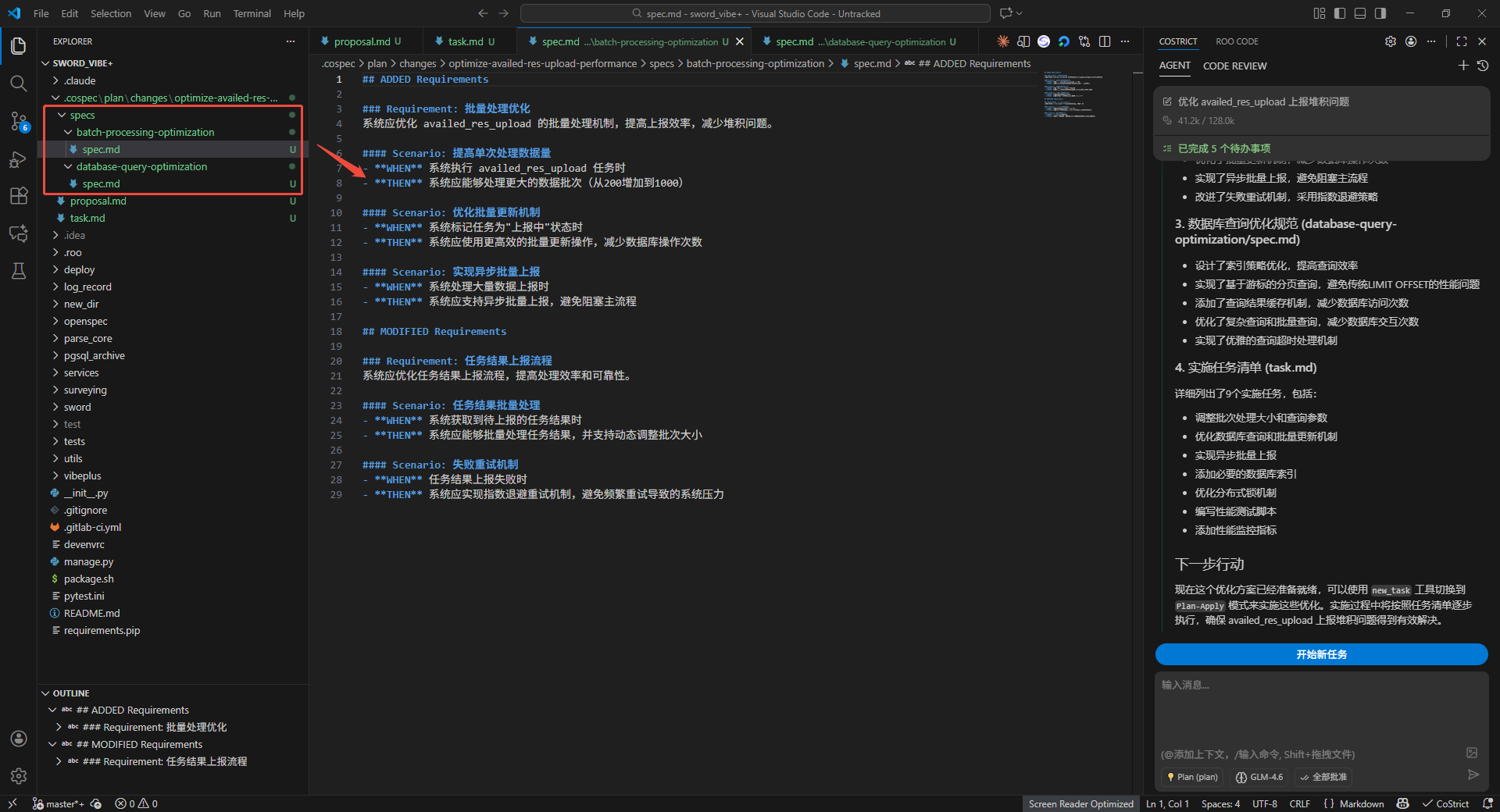Click the add image icon in chat input
Image resolution: width=1500 pixels, height=812 pixels.
(x=1472, y=753)
